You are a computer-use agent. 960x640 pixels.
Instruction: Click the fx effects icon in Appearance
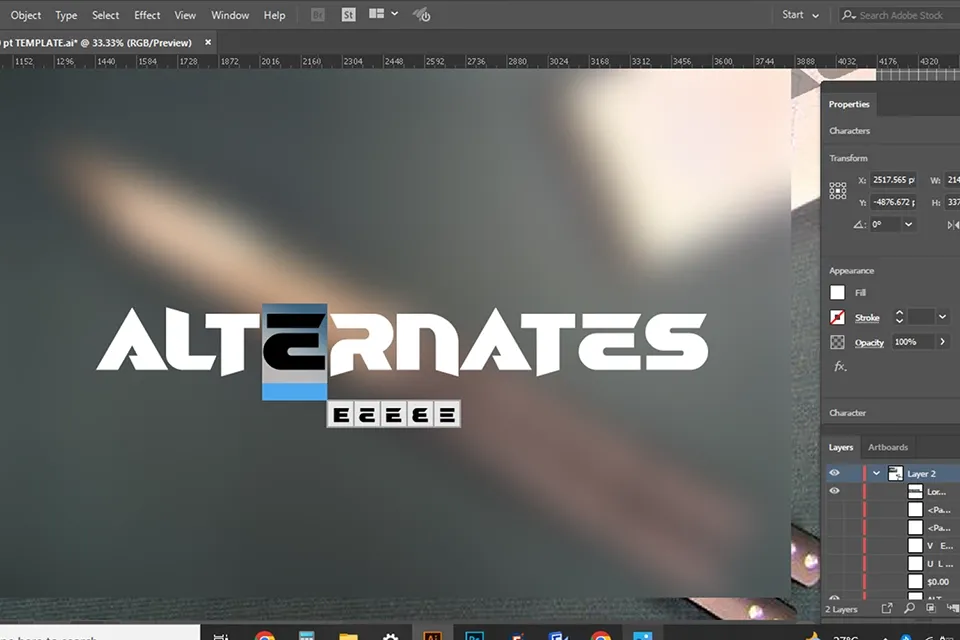(x=839, y=367)
